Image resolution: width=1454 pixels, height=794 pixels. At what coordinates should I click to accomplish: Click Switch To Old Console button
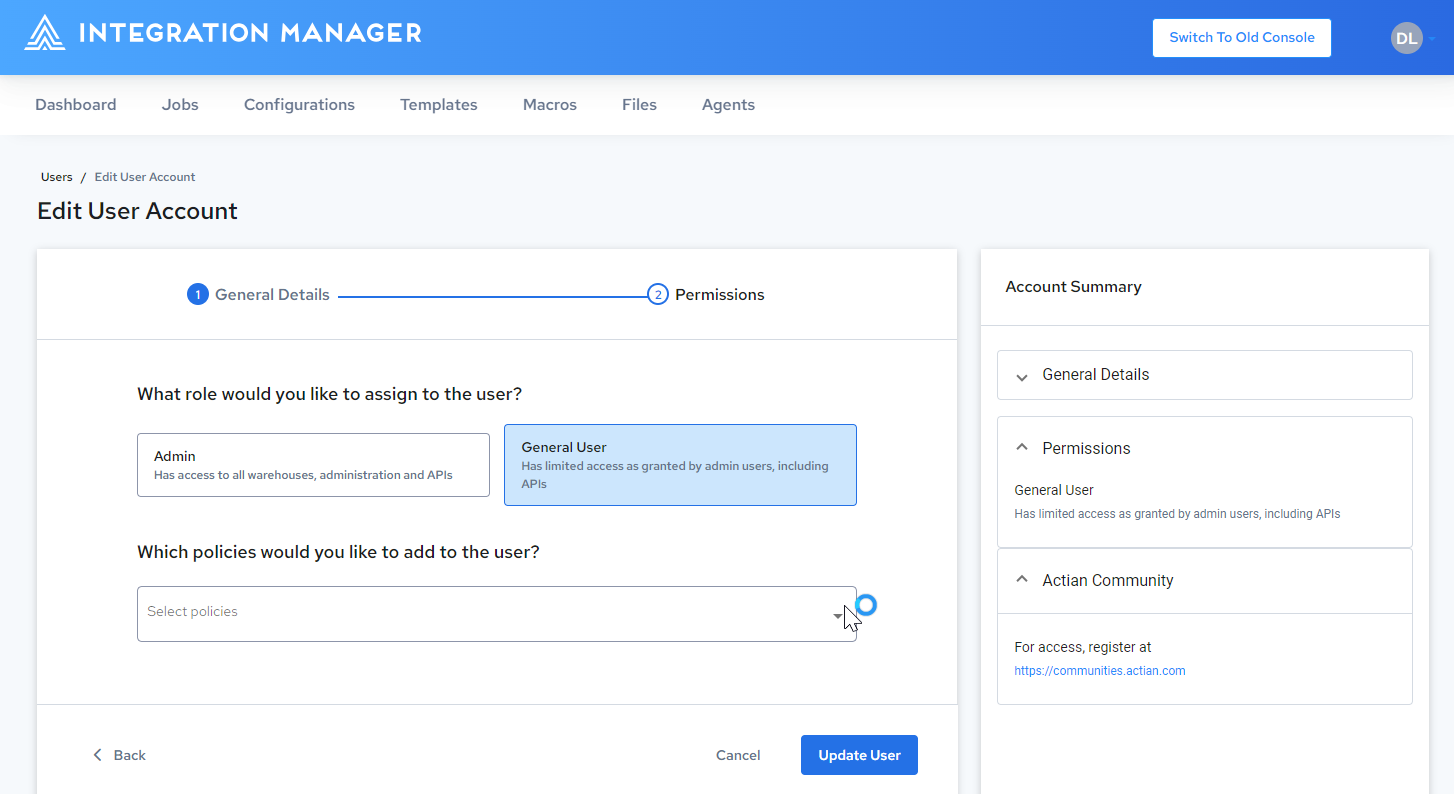(x=1242, y=38)
